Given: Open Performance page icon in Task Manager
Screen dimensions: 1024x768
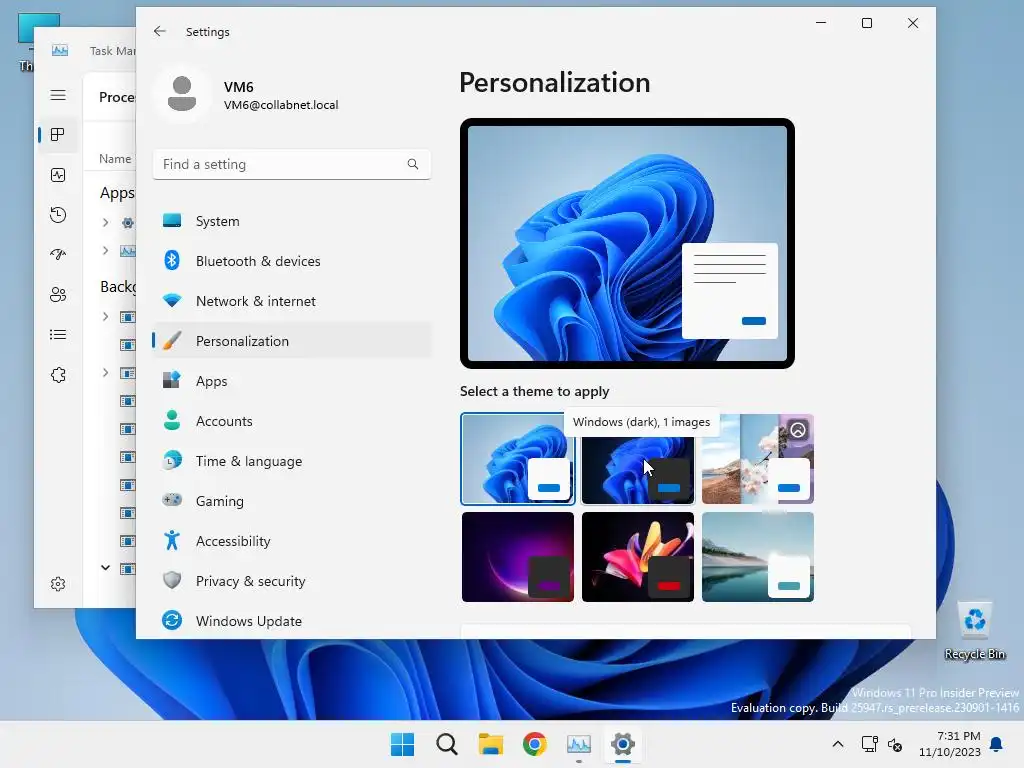Looking at the screenshot, I should tap(58, 175).
